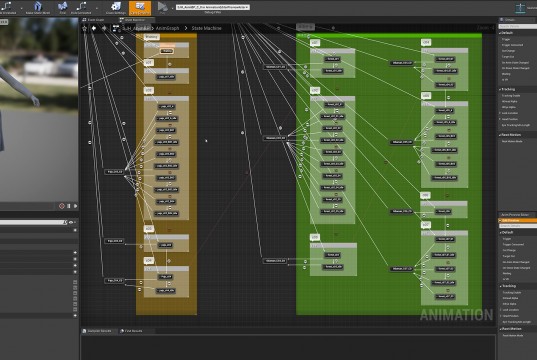Go back using the breadcrumb back arrow
Image resolution: width=537 pixels, height=360 pixels.
94,28
